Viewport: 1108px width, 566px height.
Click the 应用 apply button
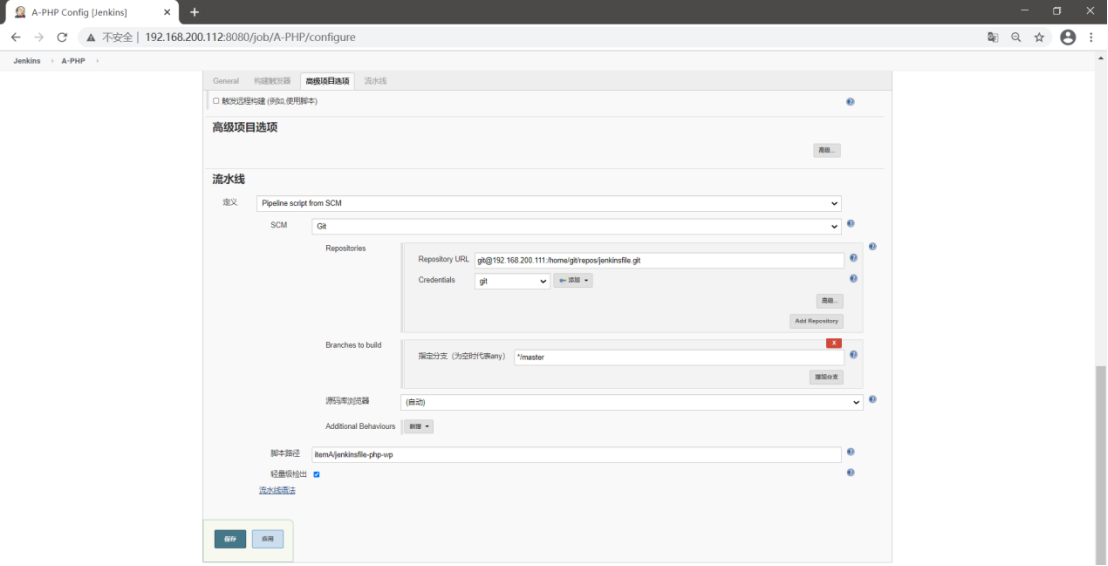point(268,539)
